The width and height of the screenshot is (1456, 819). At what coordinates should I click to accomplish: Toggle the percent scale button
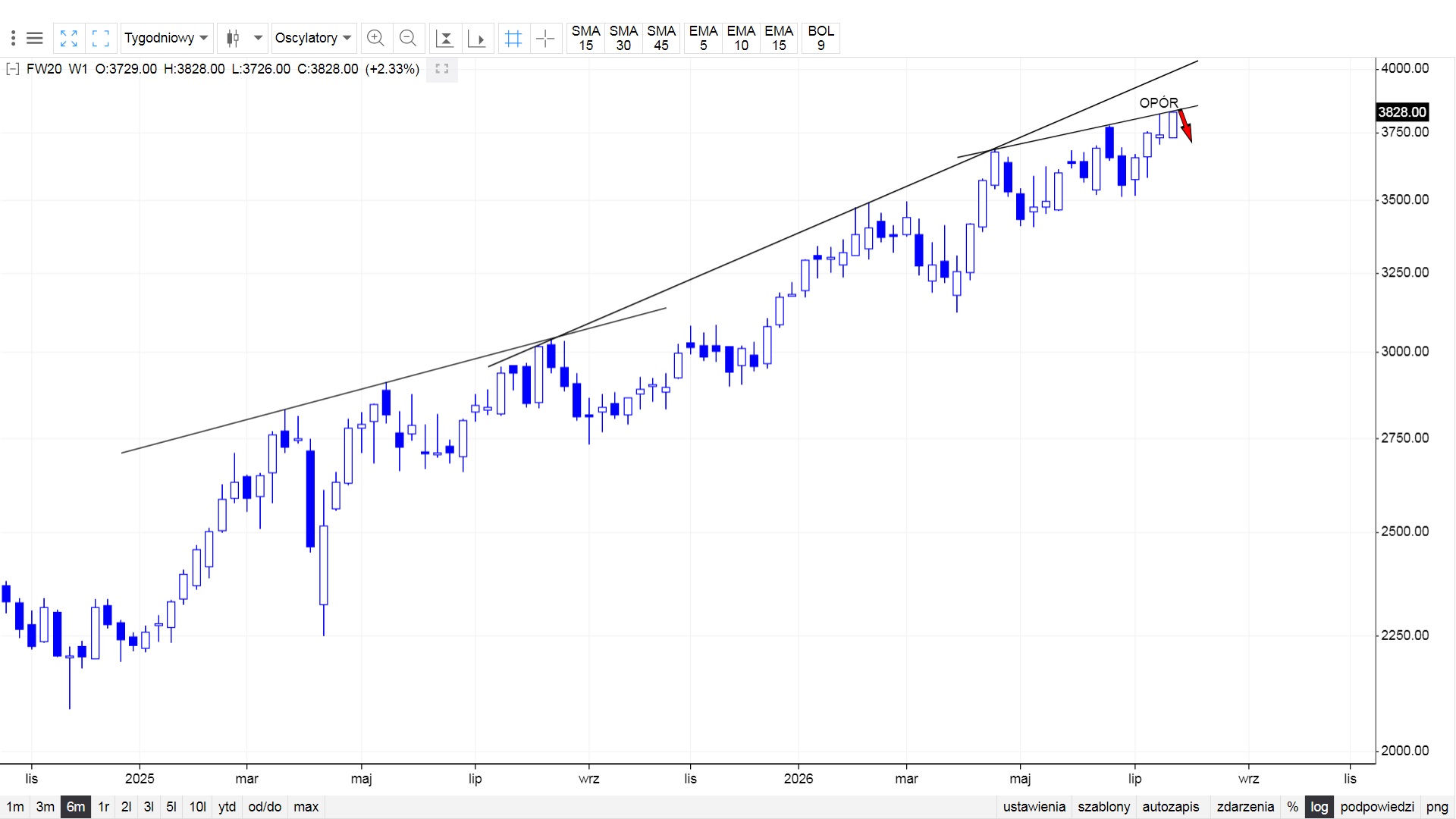point(1293,807)
